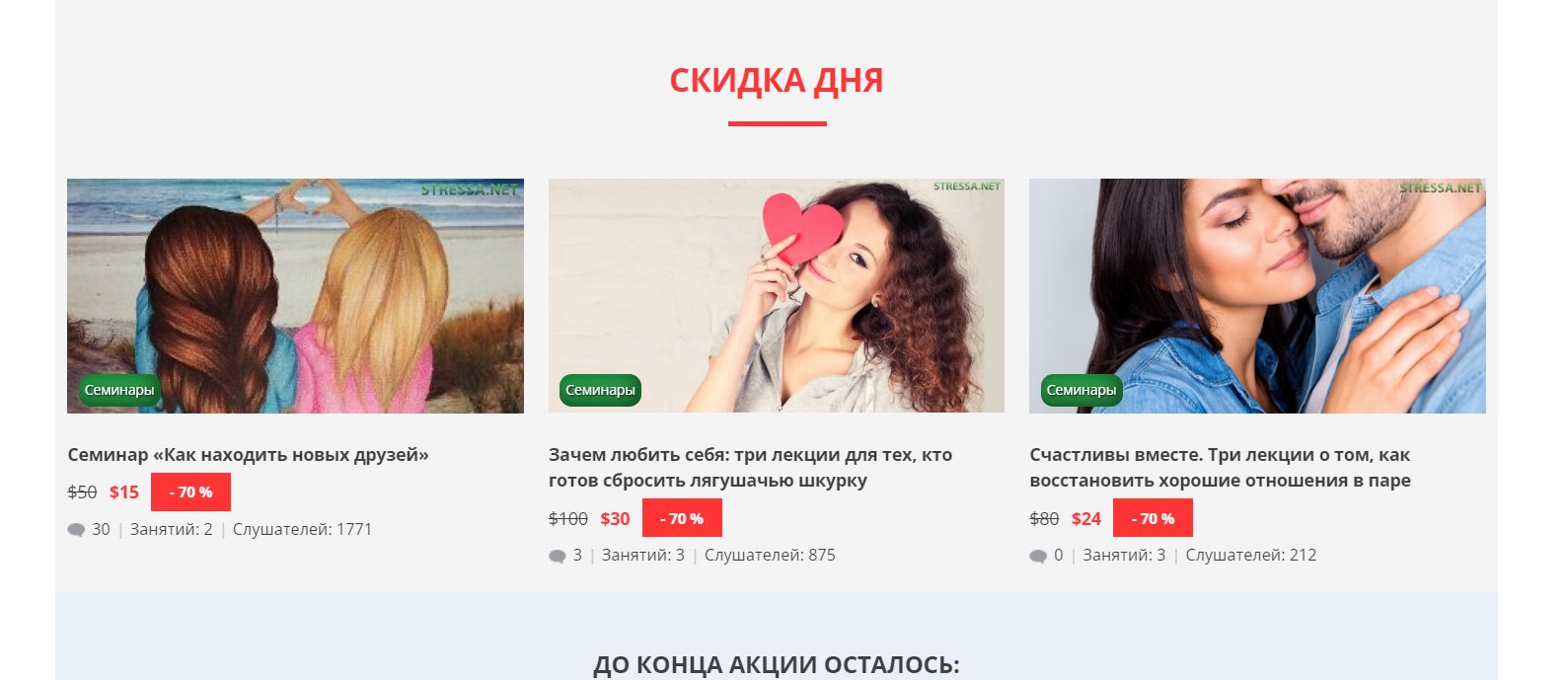Open the two friends on beach thumbnail
The width and height of the screenshot is (1568, 680).
pos(295,295)
